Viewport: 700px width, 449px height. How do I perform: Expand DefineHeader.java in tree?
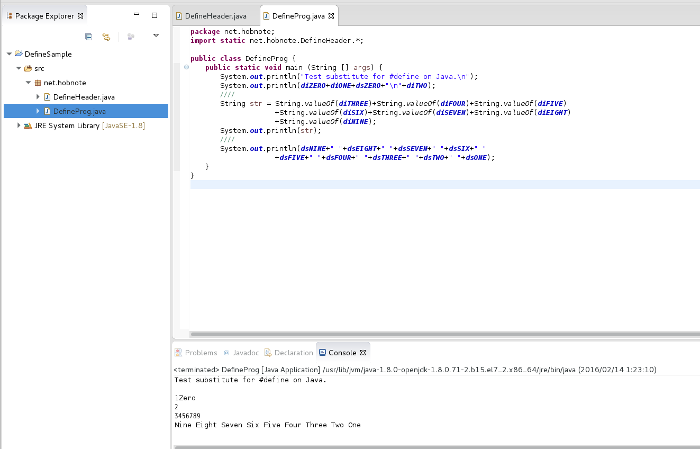38,97
